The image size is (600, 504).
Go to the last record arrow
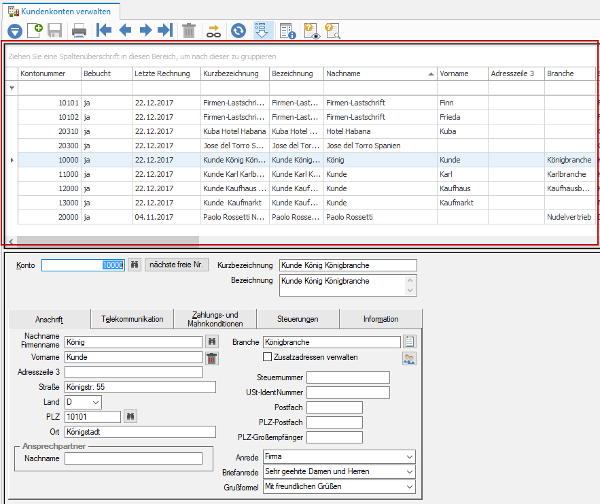[165, 30]
